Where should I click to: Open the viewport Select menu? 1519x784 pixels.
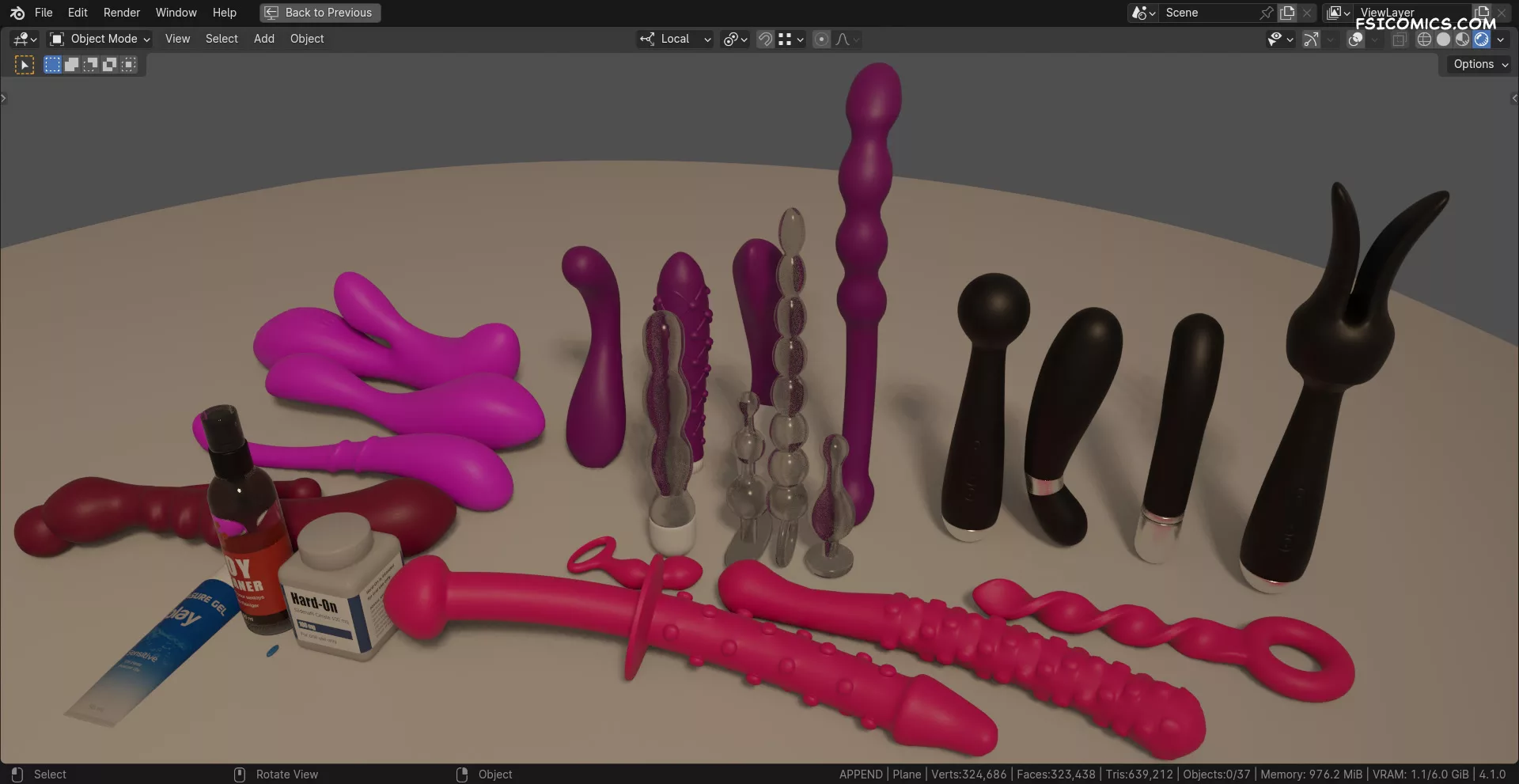[222, 39]
